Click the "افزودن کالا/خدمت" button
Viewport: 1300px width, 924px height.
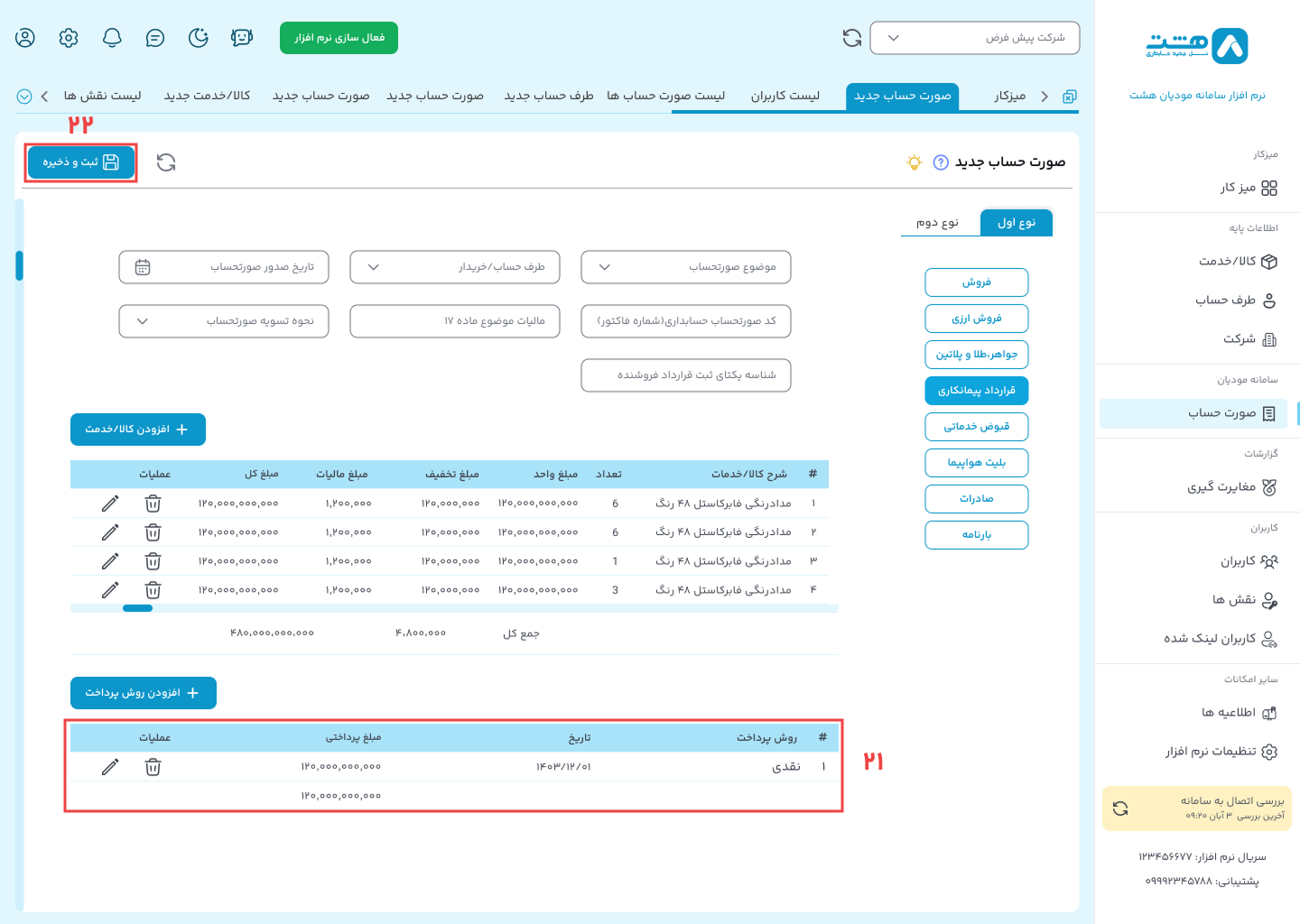[138, 430]
